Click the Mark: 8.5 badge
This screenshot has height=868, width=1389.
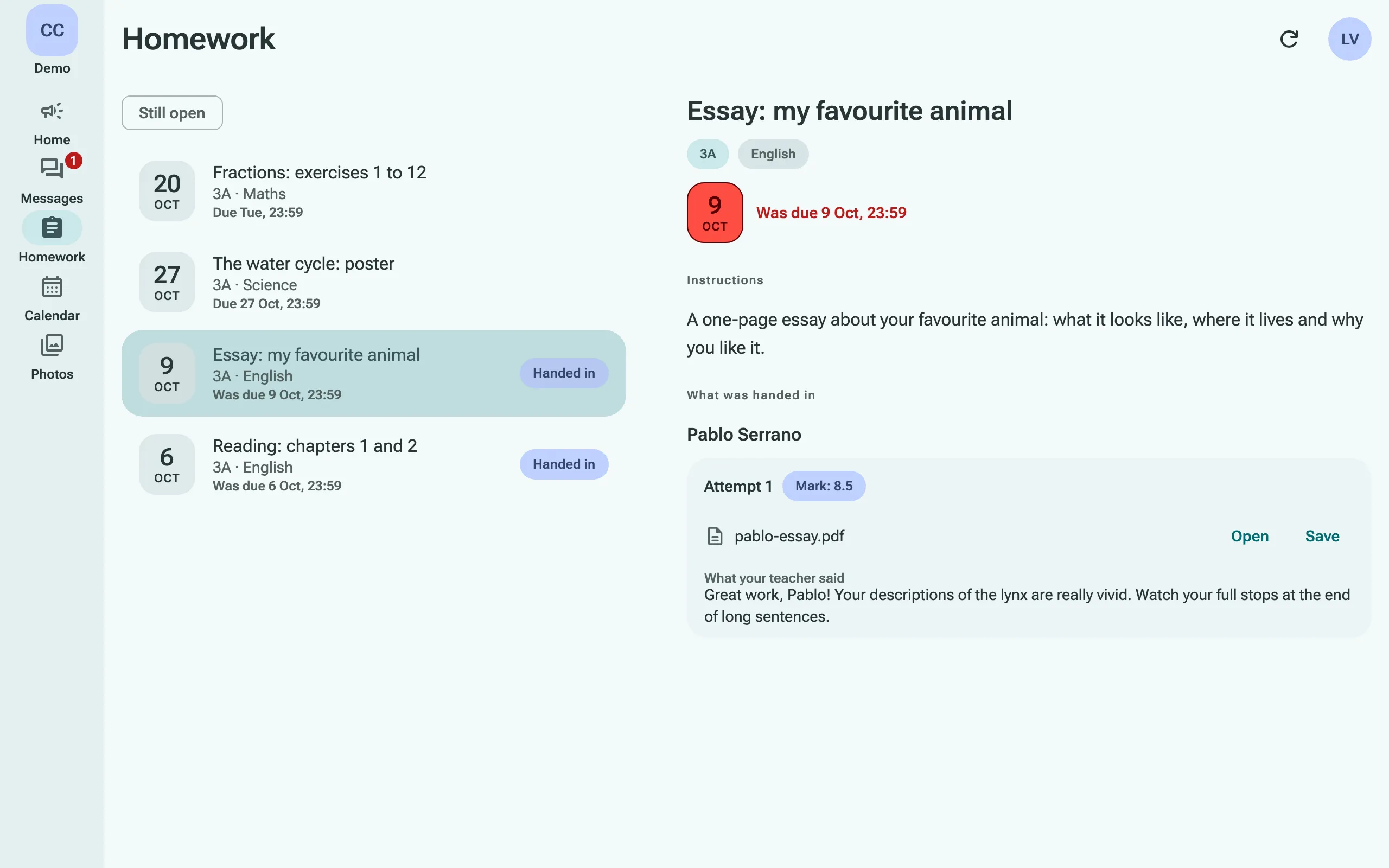click(x=824, y=486)
